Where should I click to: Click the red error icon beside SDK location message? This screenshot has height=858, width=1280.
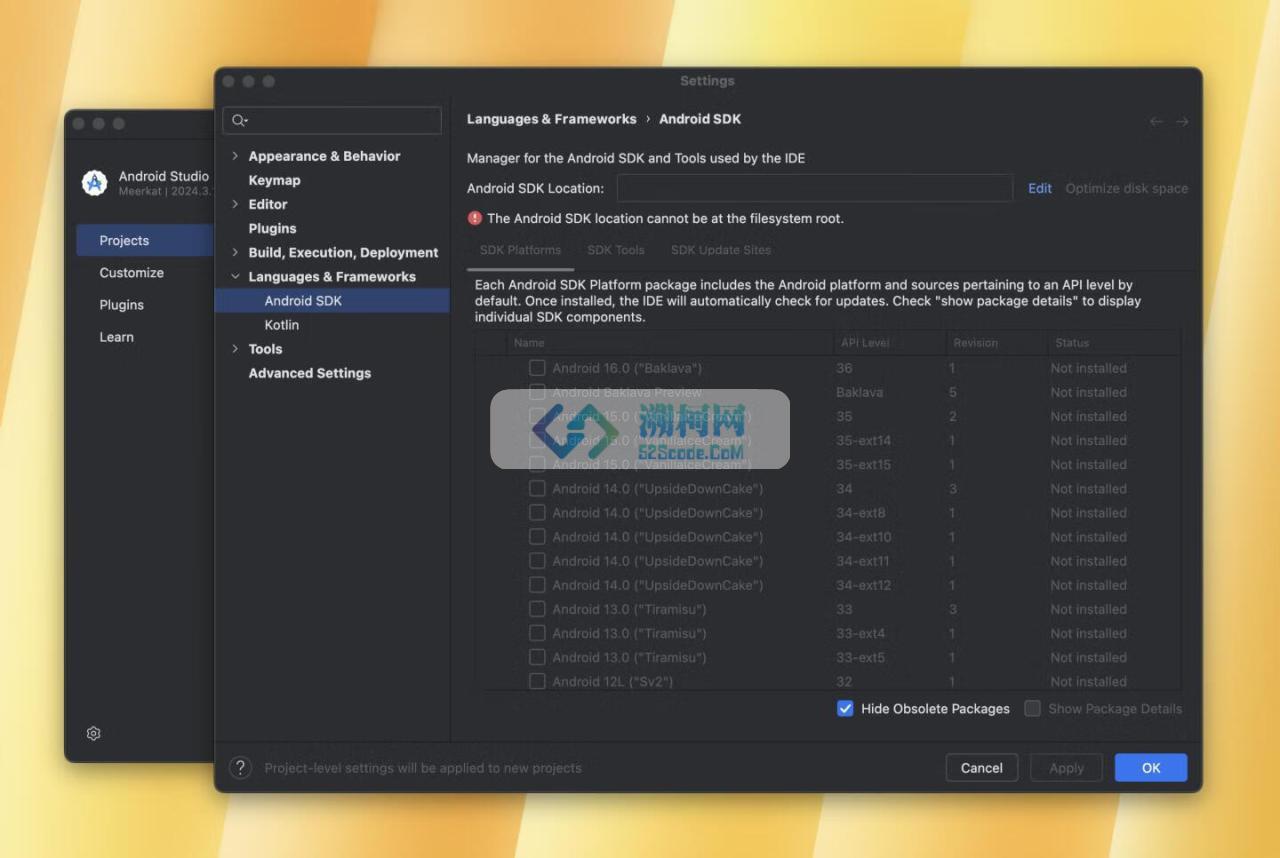475,218
